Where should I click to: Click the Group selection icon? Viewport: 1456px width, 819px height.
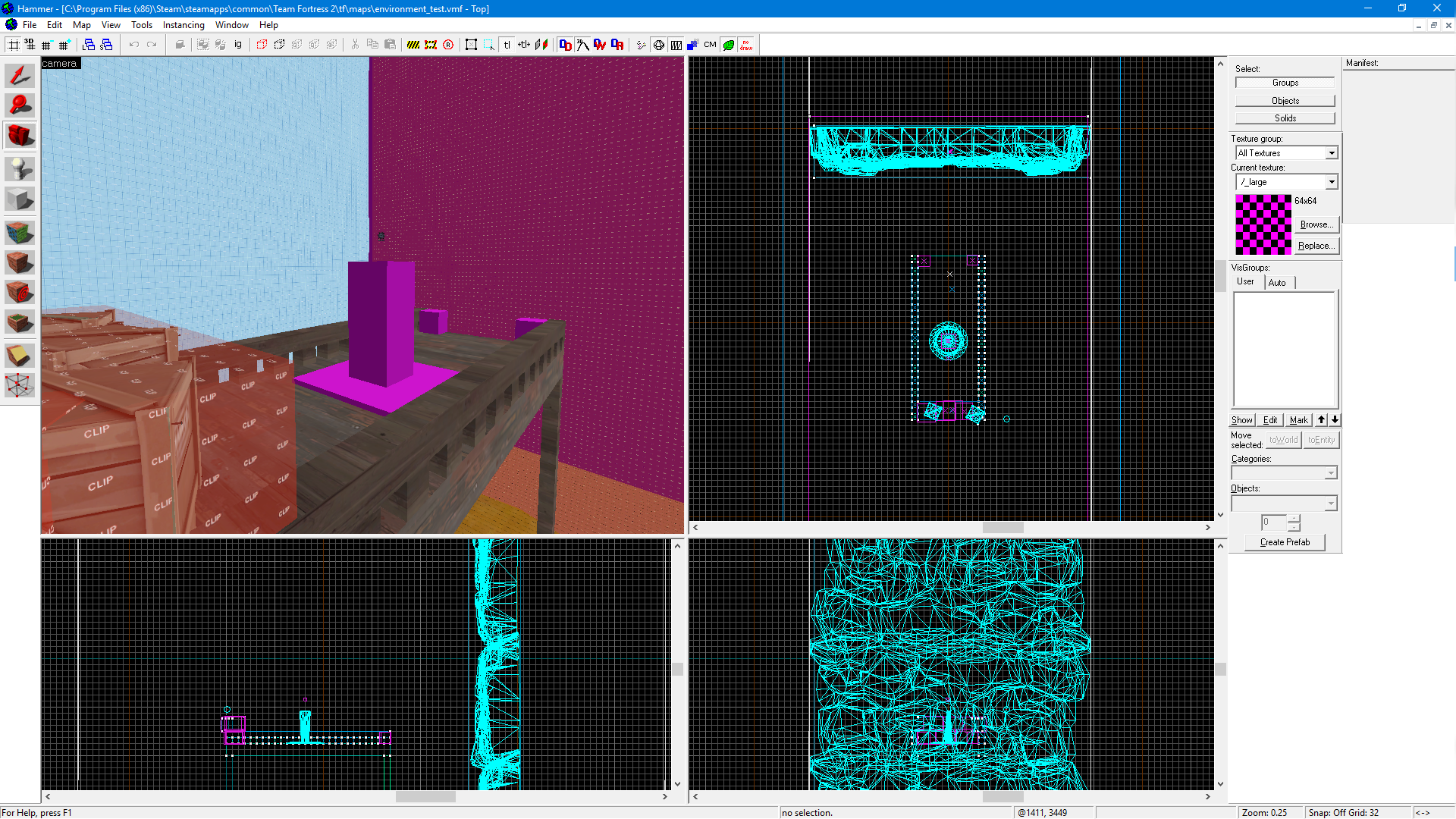[203, 45]
